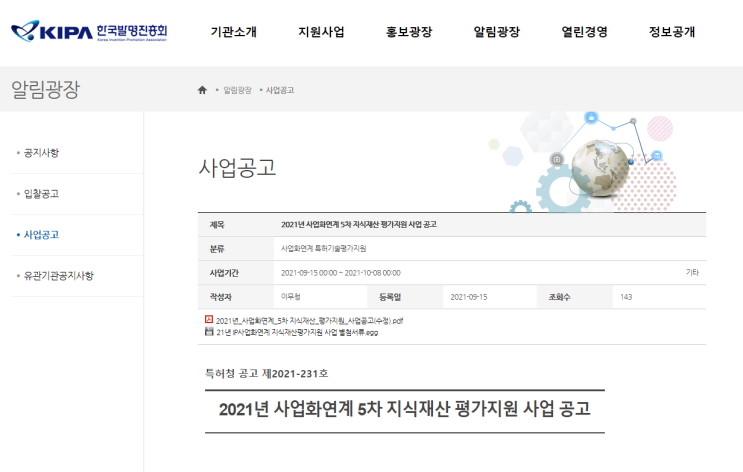Click the 등록일 label
This screenshot has width=743, height=472.
pyautogui.click(x=390, y=297)
